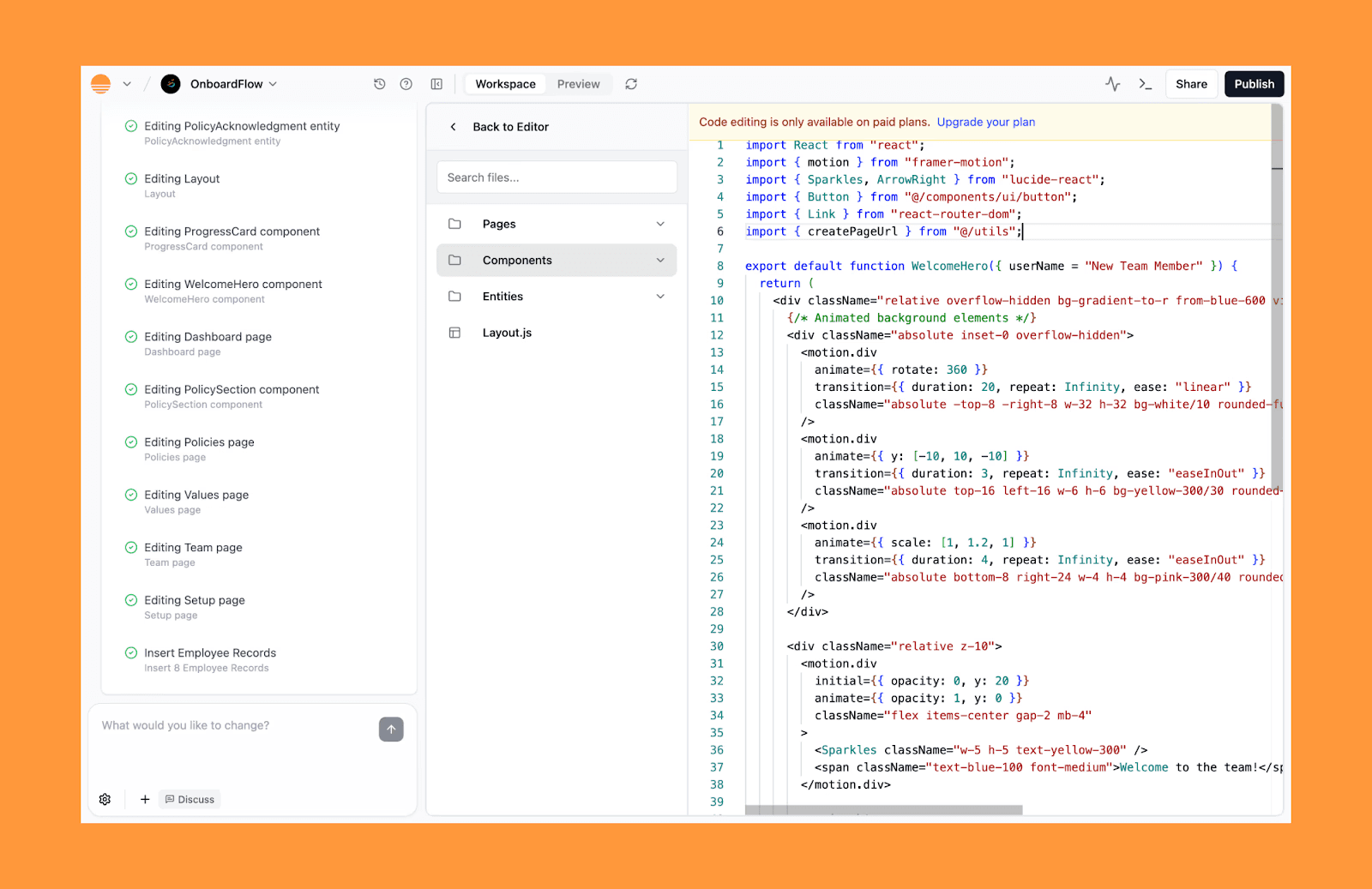Refresh using the sync icon
The image size is (1372, 889).
(630, 83)
